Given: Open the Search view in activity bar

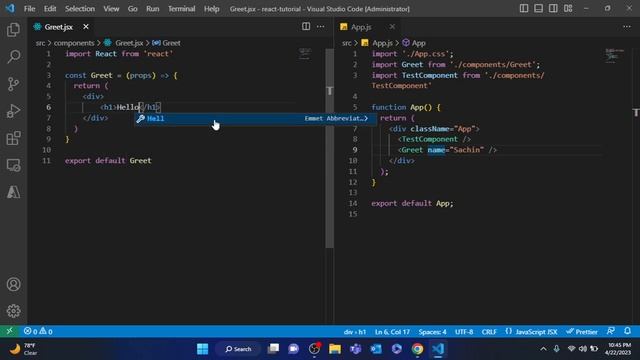Looking at the screenshot, I should point(13,57).
